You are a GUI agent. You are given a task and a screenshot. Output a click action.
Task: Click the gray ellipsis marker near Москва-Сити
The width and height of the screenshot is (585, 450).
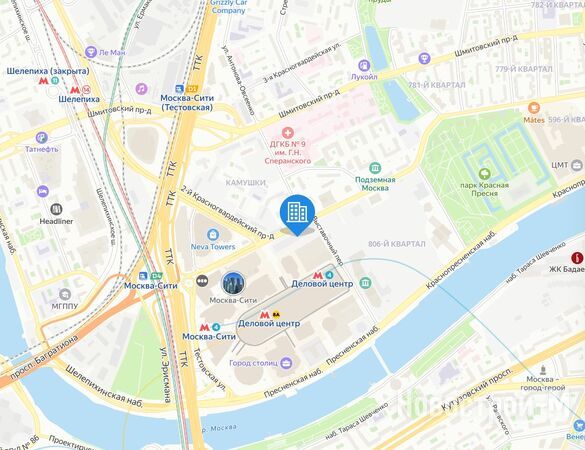(202, 281)
